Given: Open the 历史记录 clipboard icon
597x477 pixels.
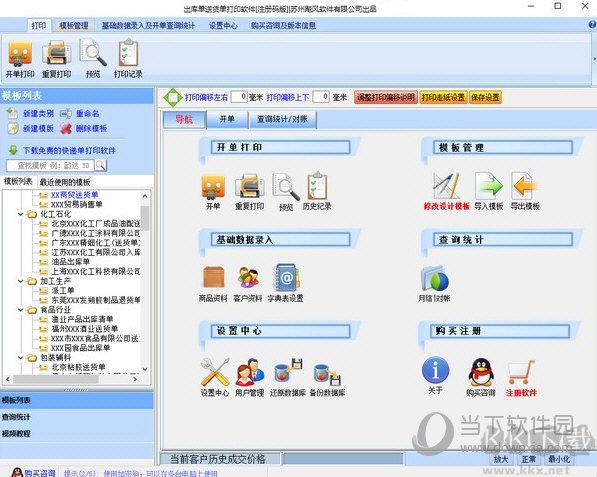Looking at the screenshot, I should click(x=318, y=186).
